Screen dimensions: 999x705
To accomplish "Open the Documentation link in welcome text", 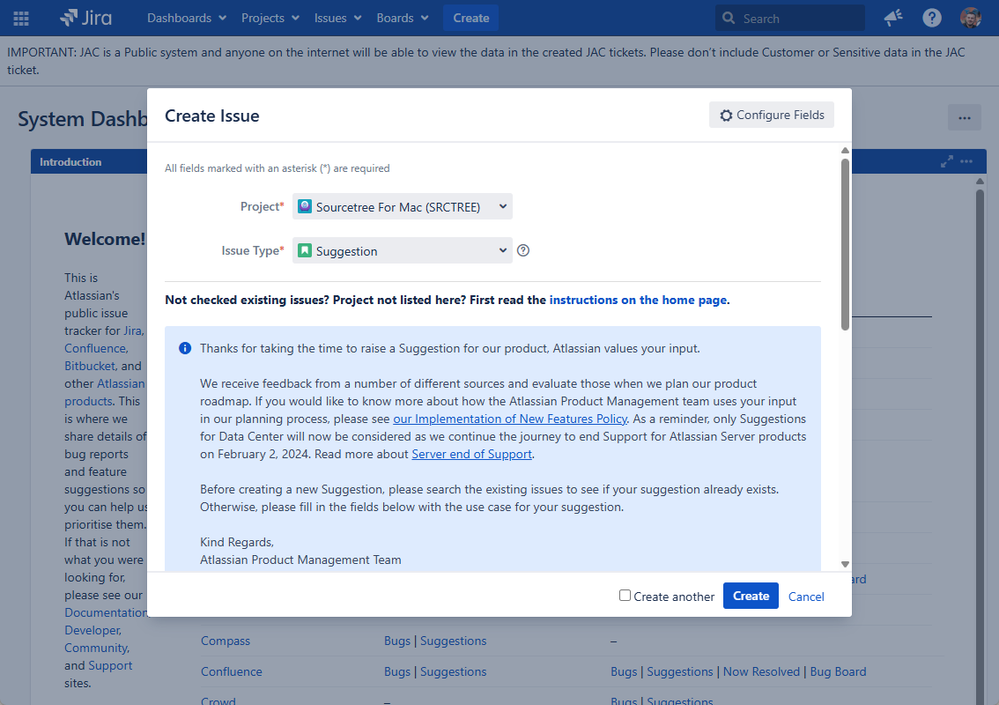I will [x=106, y=612].
